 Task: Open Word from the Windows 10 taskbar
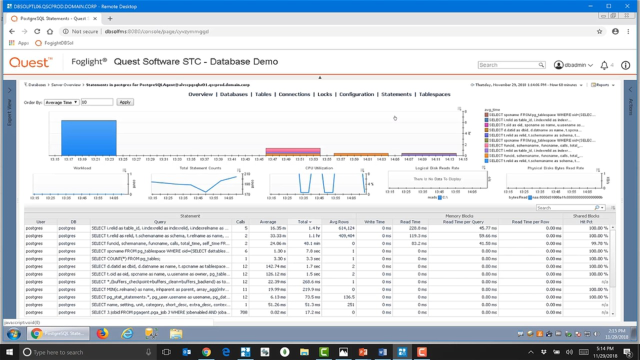pyautogui.click(x=382, y=352)
